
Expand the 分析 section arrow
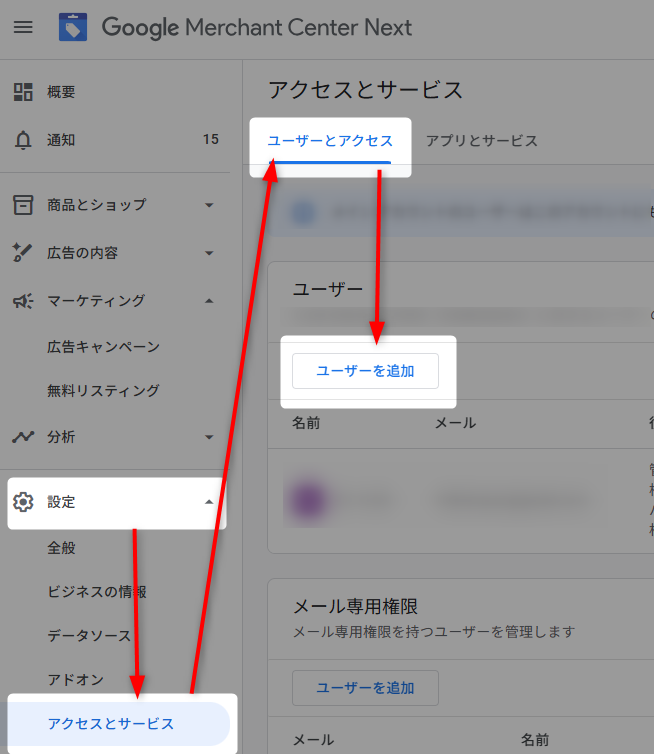(x=209, y=437)
